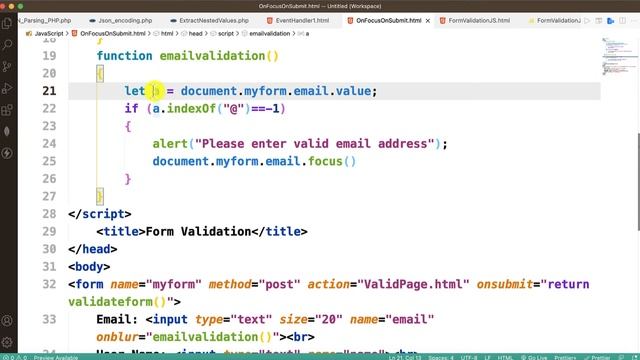Viewport: 640px width, 360px height.
Task: Click the Split Editor icon
Action: 622,20
